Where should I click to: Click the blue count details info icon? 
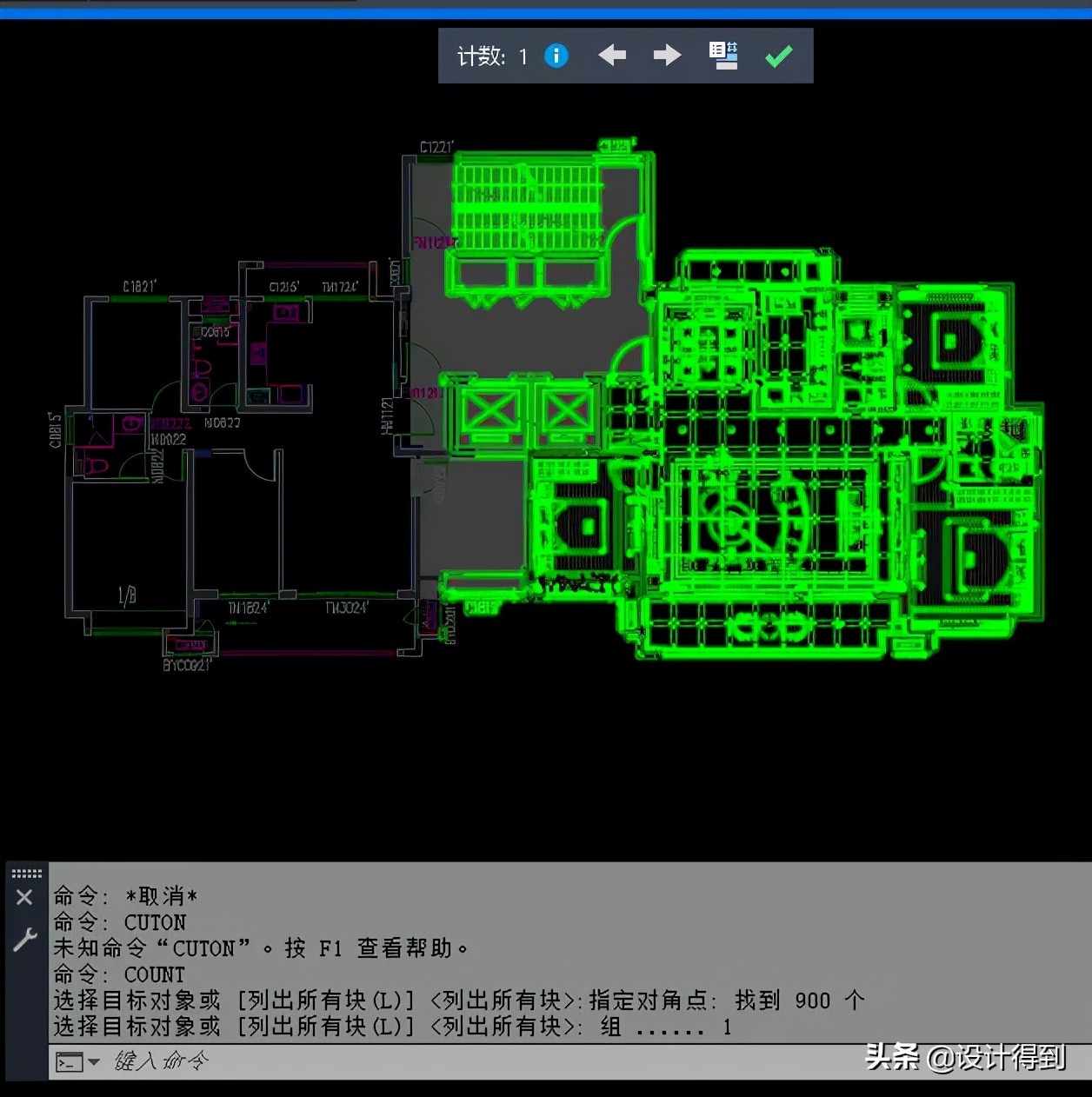(x=556, y=56)
